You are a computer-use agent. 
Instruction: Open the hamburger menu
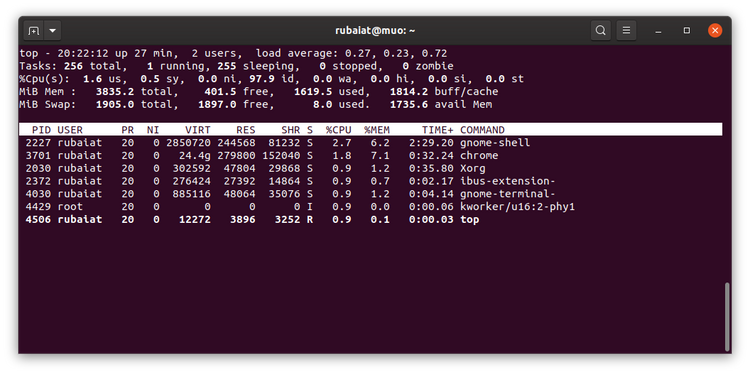[x=626, y=31]
